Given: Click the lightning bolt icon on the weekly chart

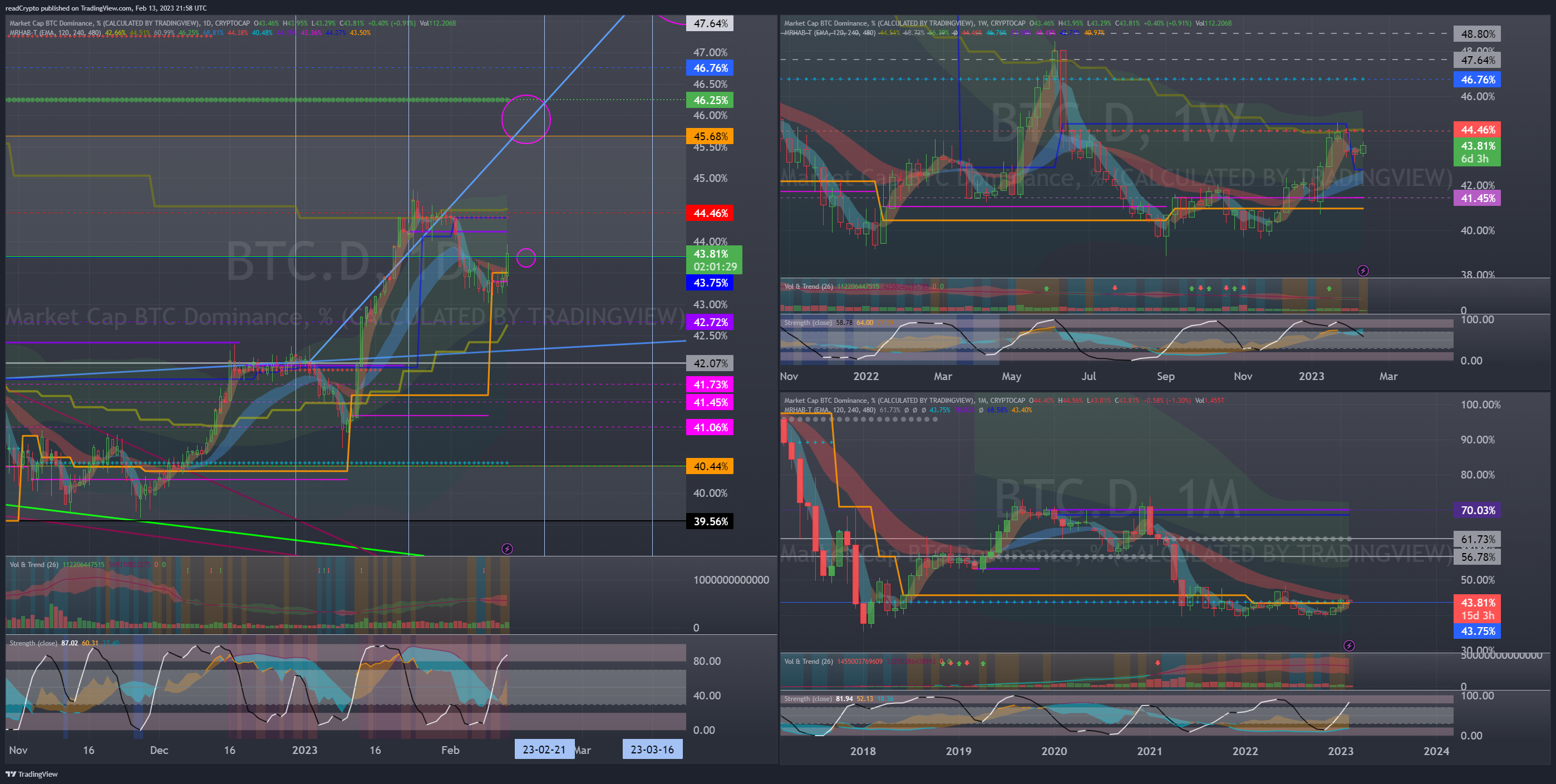Looking at the screenshot, I should (x=1363, y=270).
